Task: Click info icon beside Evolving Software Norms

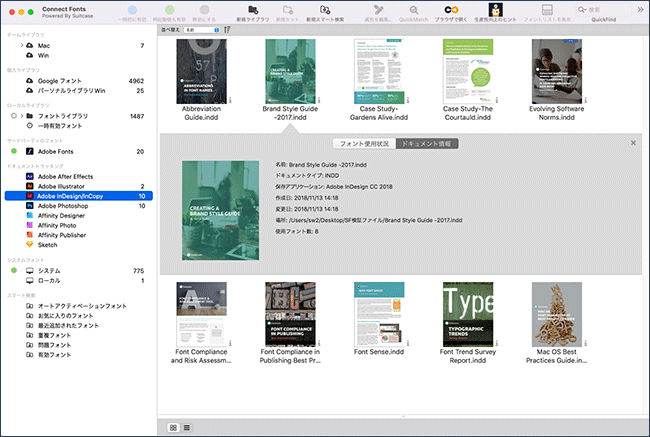Action: point(586,100)
